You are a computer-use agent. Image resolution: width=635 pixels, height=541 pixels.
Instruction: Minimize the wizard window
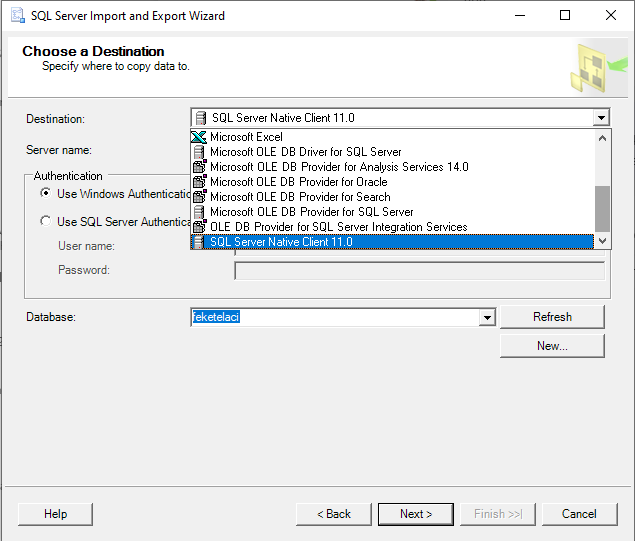pos(520,15)
